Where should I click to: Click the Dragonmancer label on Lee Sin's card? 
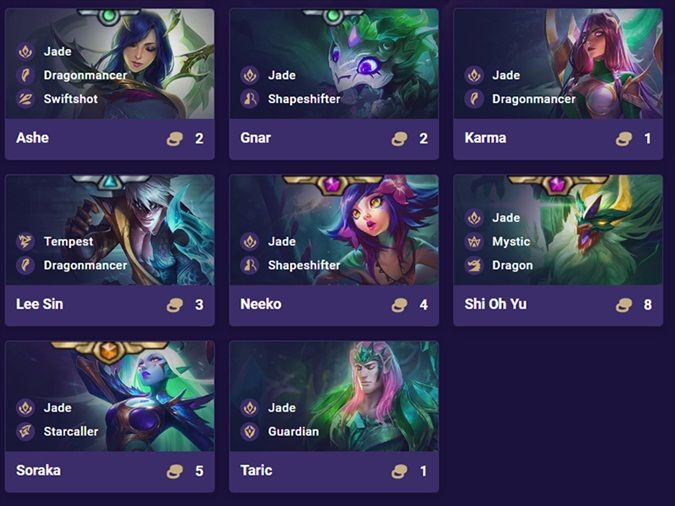(85, 265)
